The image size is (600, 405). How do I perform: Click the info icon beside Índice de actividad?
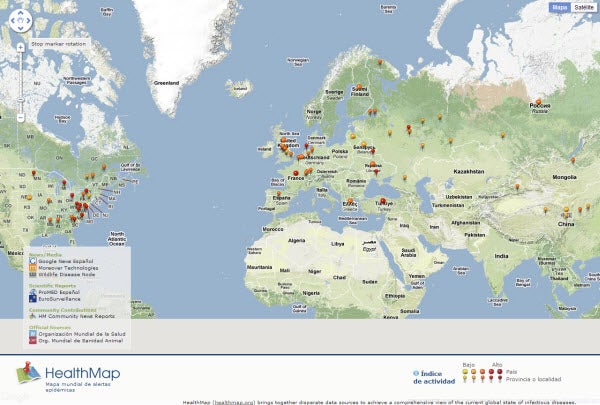click(x=416, y=373)
